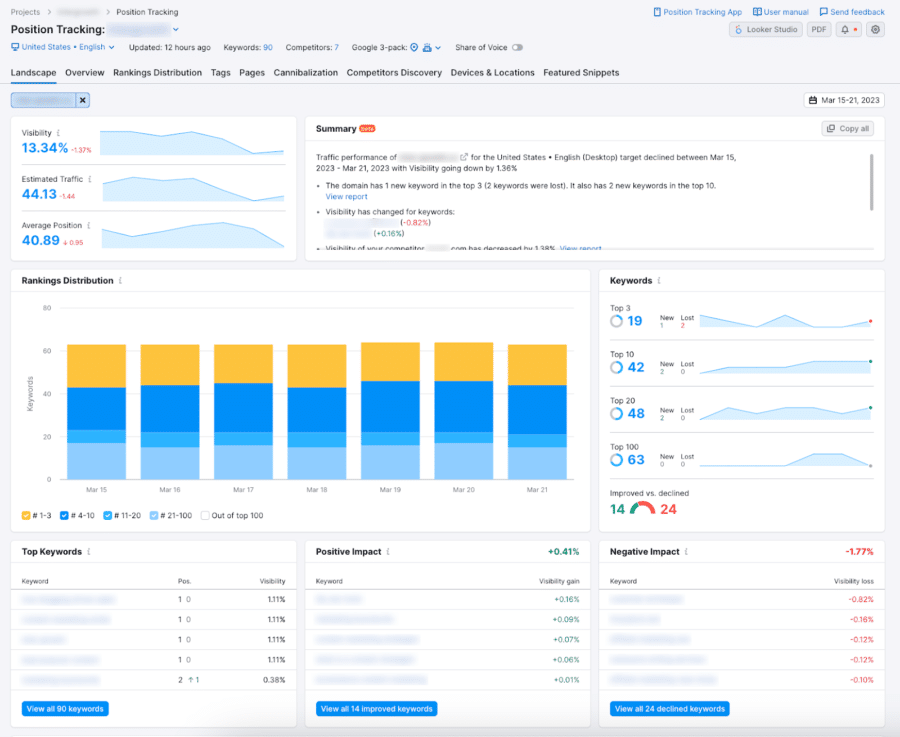This screenshot has width=900, height=737.
Task: Click the Negative Impact -0.82% value
Action: pos(861,600)
